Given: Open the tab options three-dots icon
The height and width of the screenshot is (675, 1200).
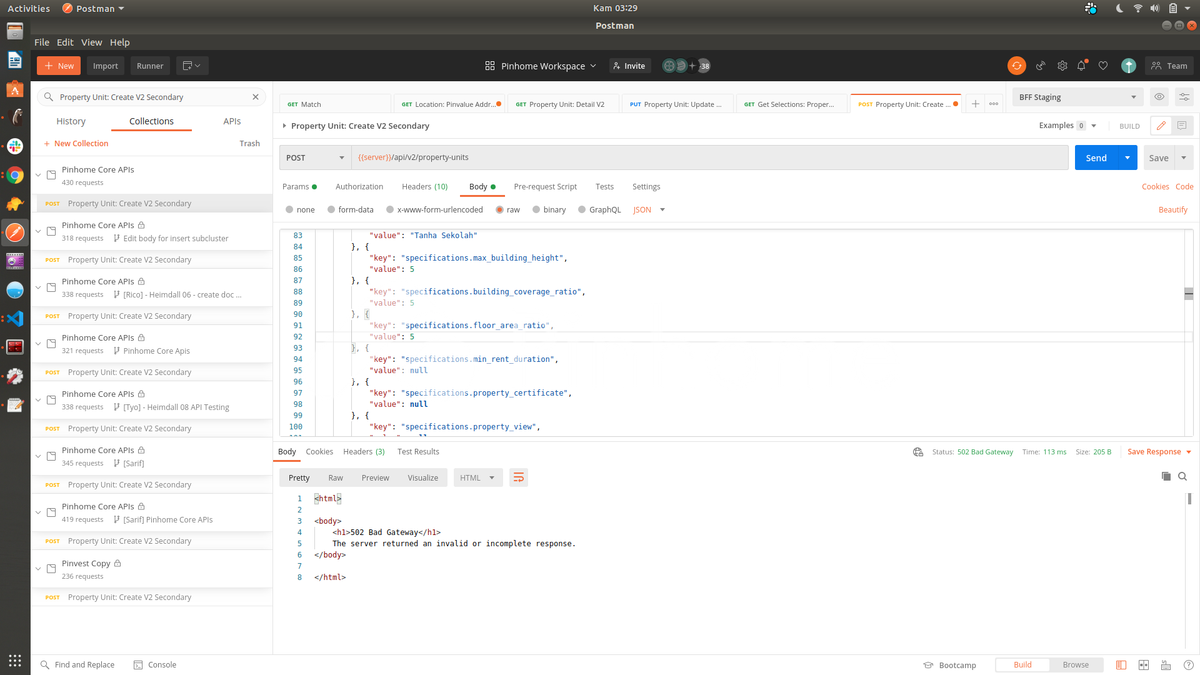Looking at the screenshot, I should coord(993,104).
